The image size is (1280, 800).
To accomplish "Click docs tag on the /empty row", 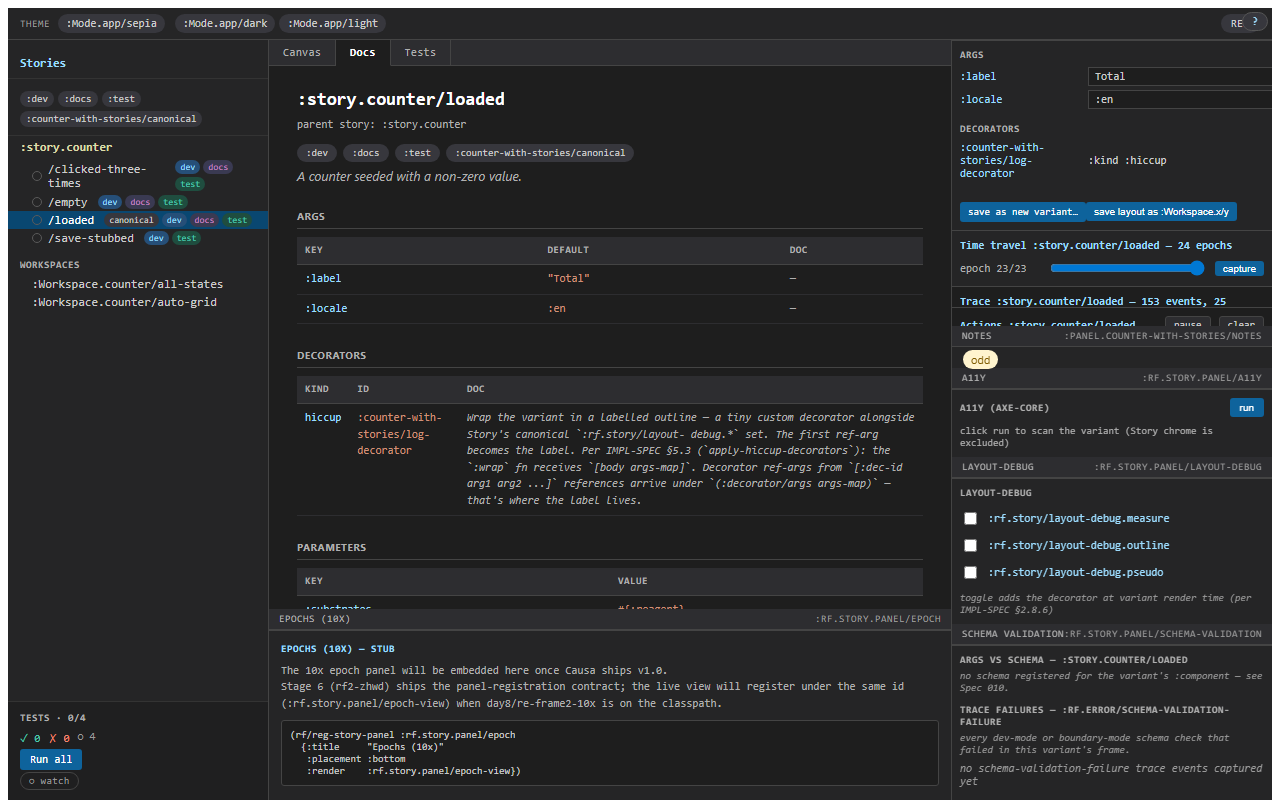I will [140, 202].
